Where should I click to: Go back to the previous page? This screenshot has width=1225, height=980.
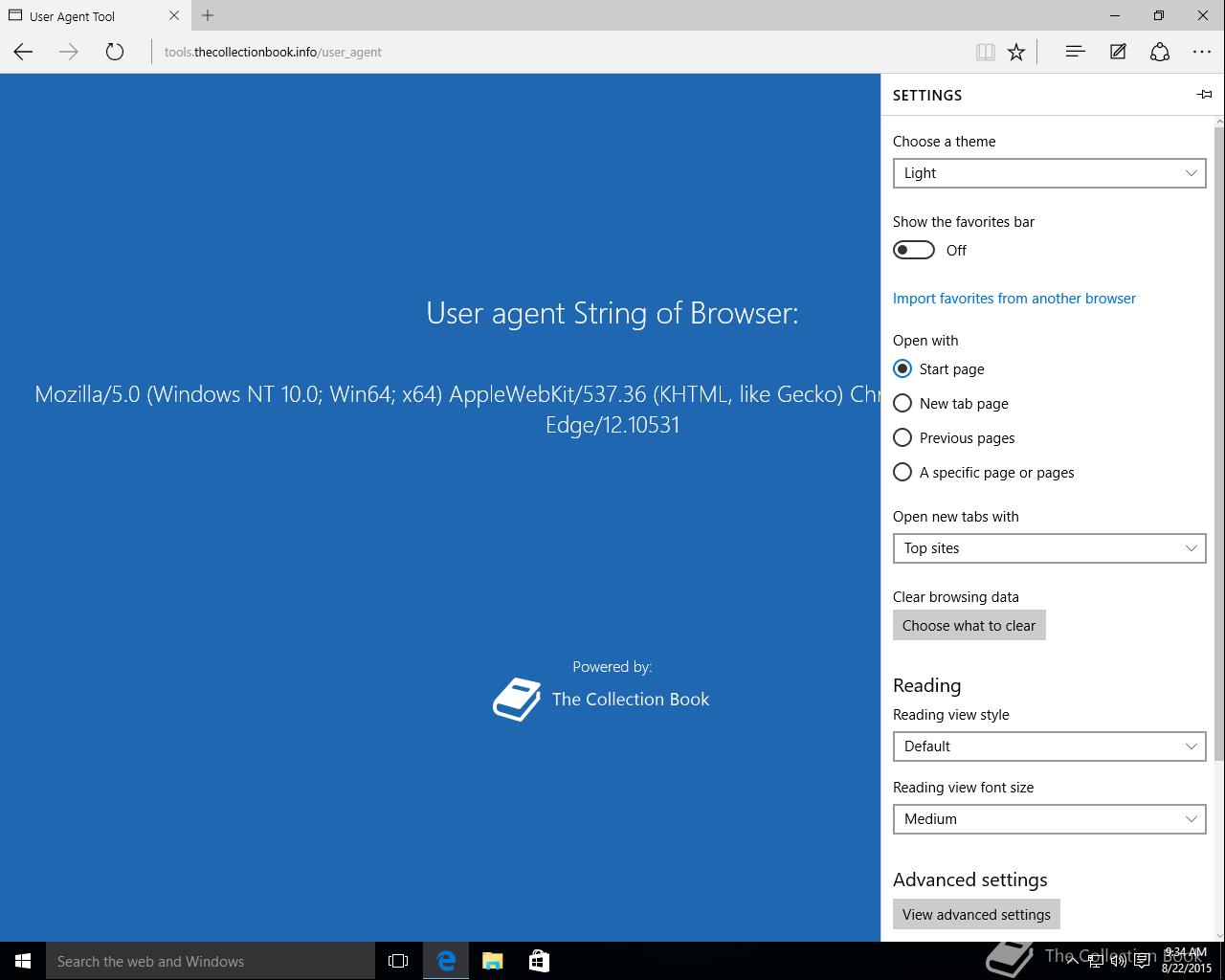click(23, 52)
